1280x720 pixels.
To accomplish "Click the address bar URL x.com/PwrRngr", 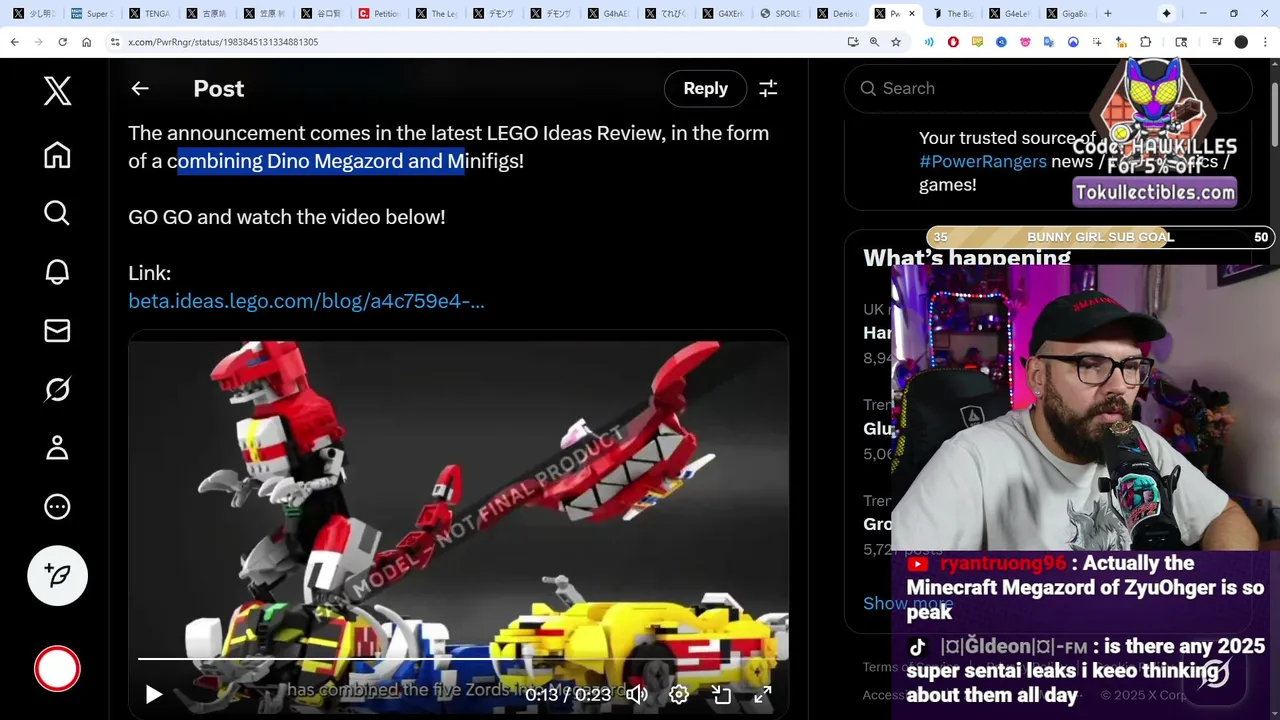I will pos(223,42).
